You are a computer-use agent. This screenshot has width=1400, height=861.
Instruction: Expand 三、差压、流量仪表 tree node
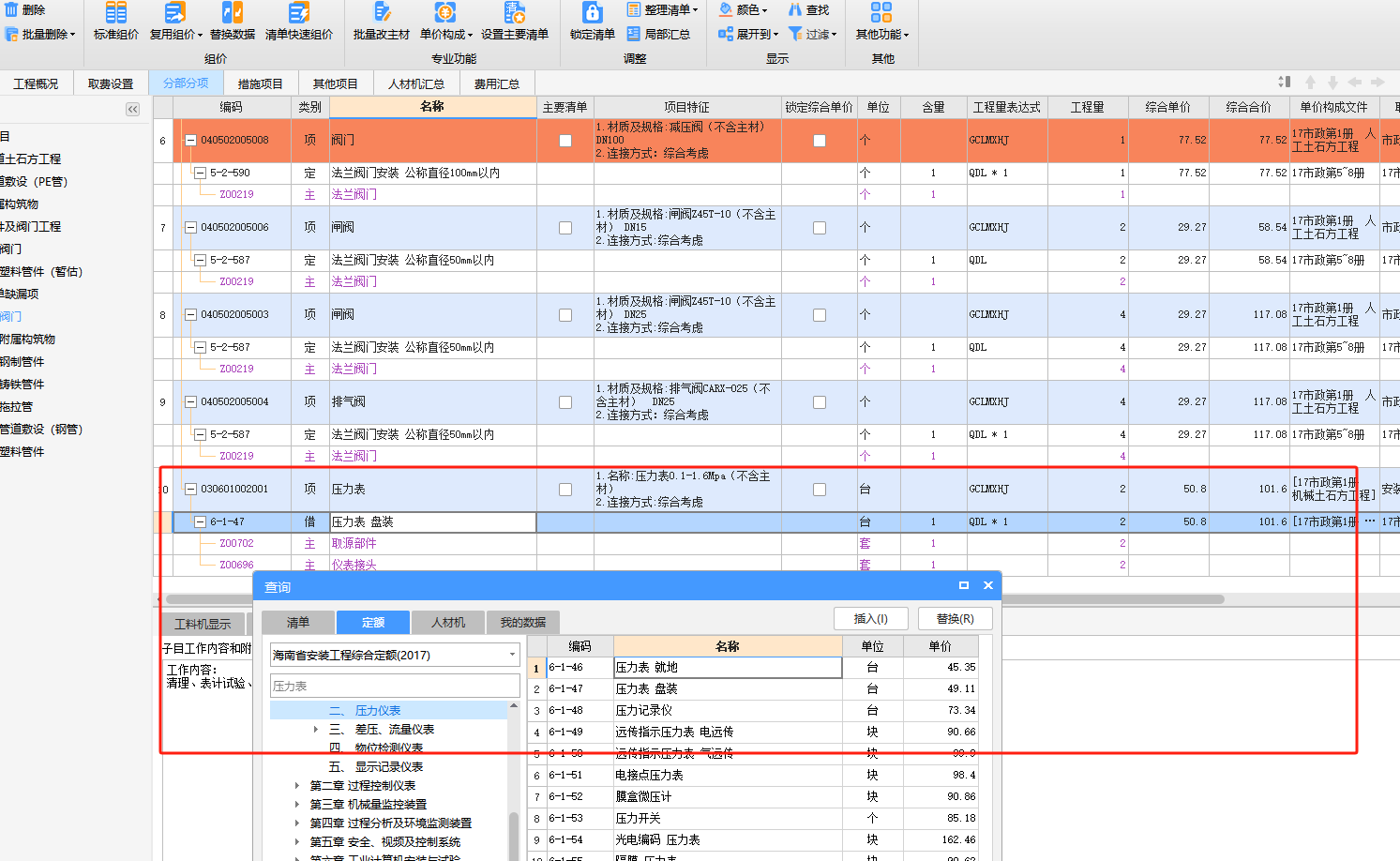click(316, 729)
